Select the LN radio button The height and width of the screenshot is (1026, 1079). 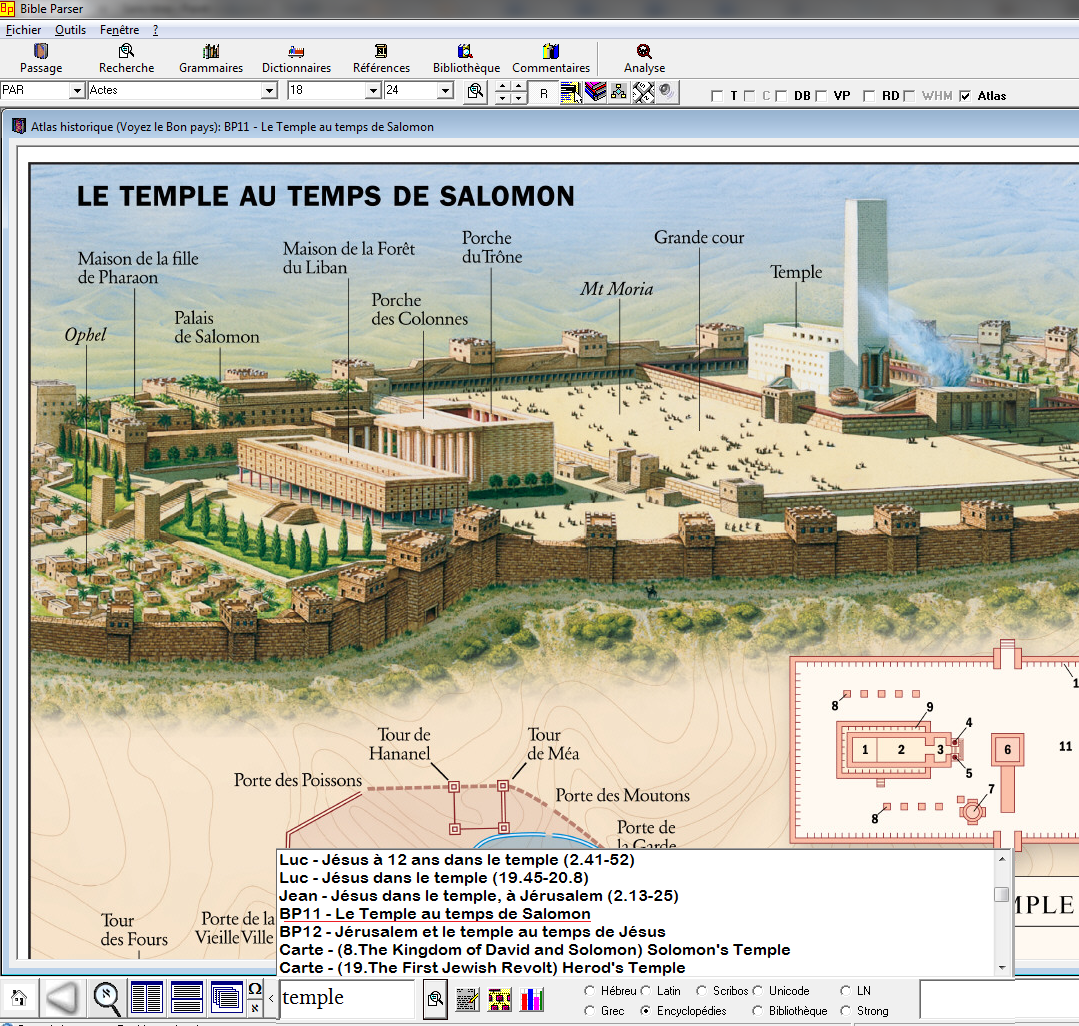846,991
